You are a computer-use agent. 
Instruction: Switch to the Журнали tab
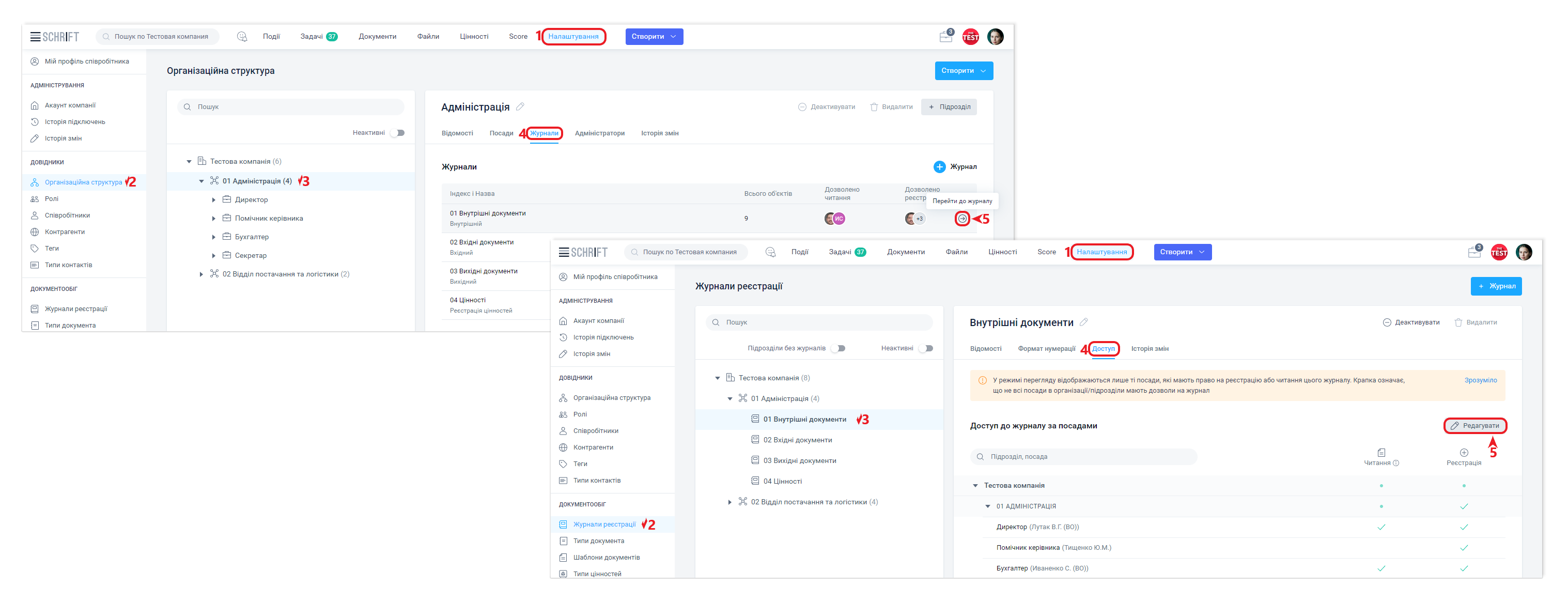[x=544, y=133]
